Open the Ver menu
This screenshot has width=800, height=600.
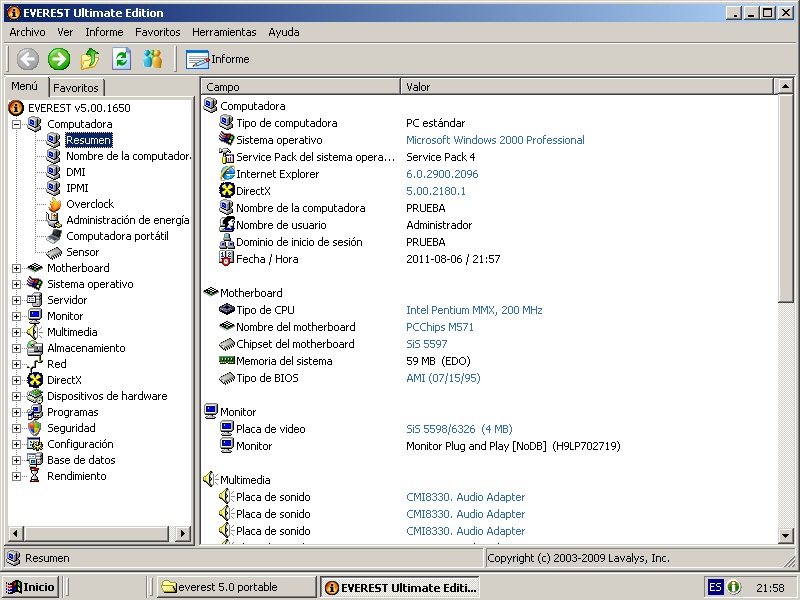(65, 32)
